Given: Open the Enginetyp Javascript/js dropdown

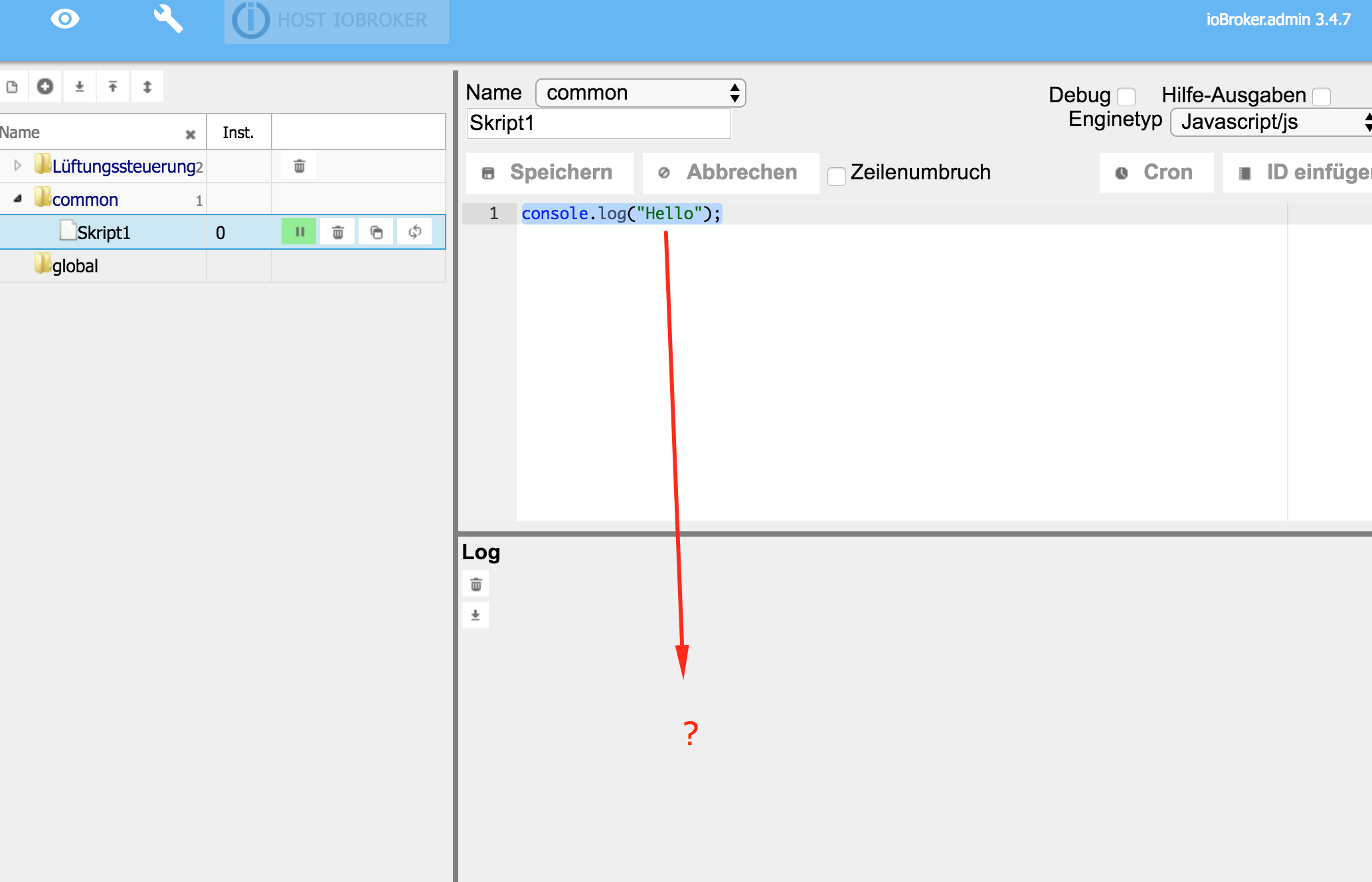Looking at the screenshot, I should (1271, 122).
